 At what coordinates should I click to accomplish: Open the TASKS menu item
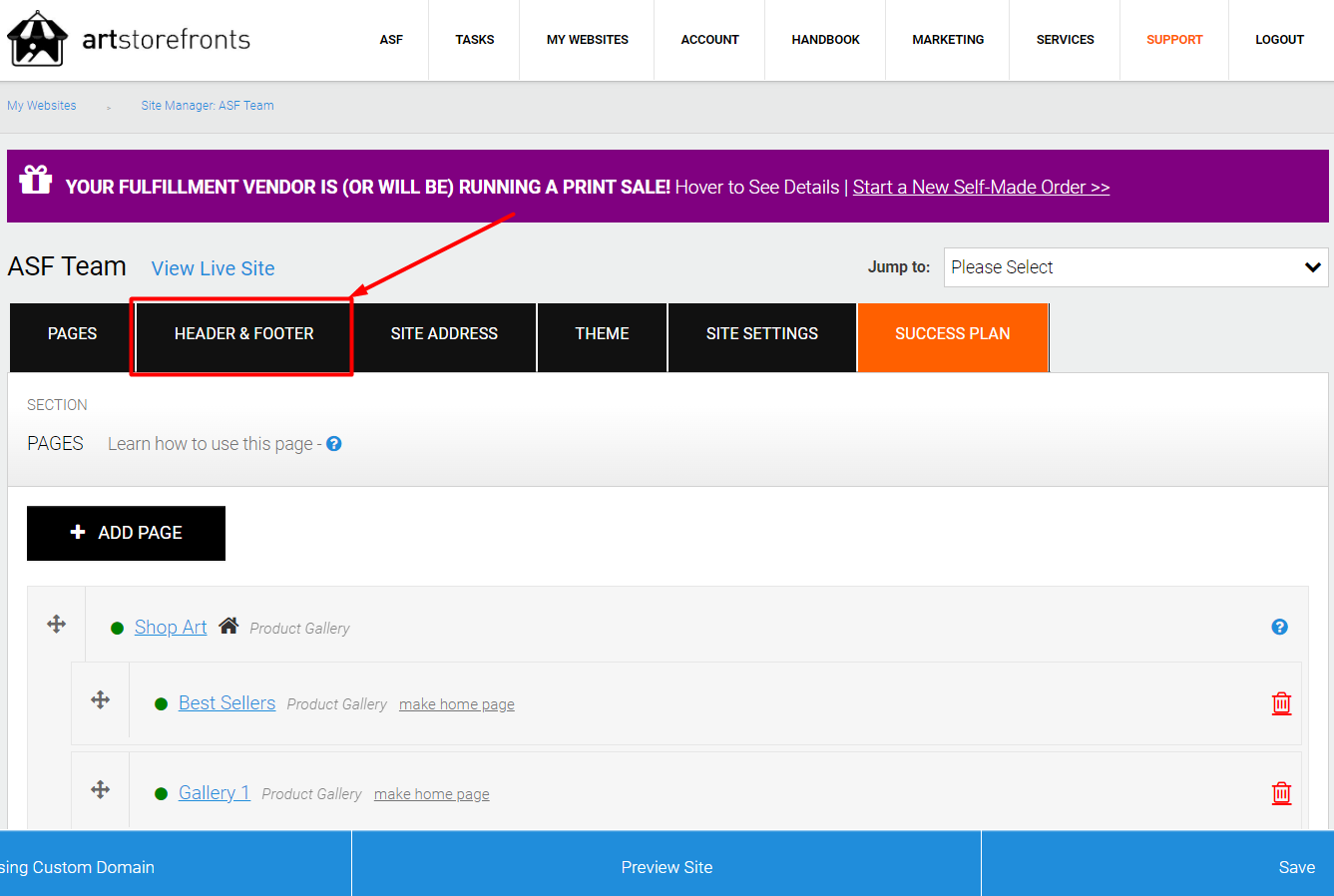click(475, 40)
